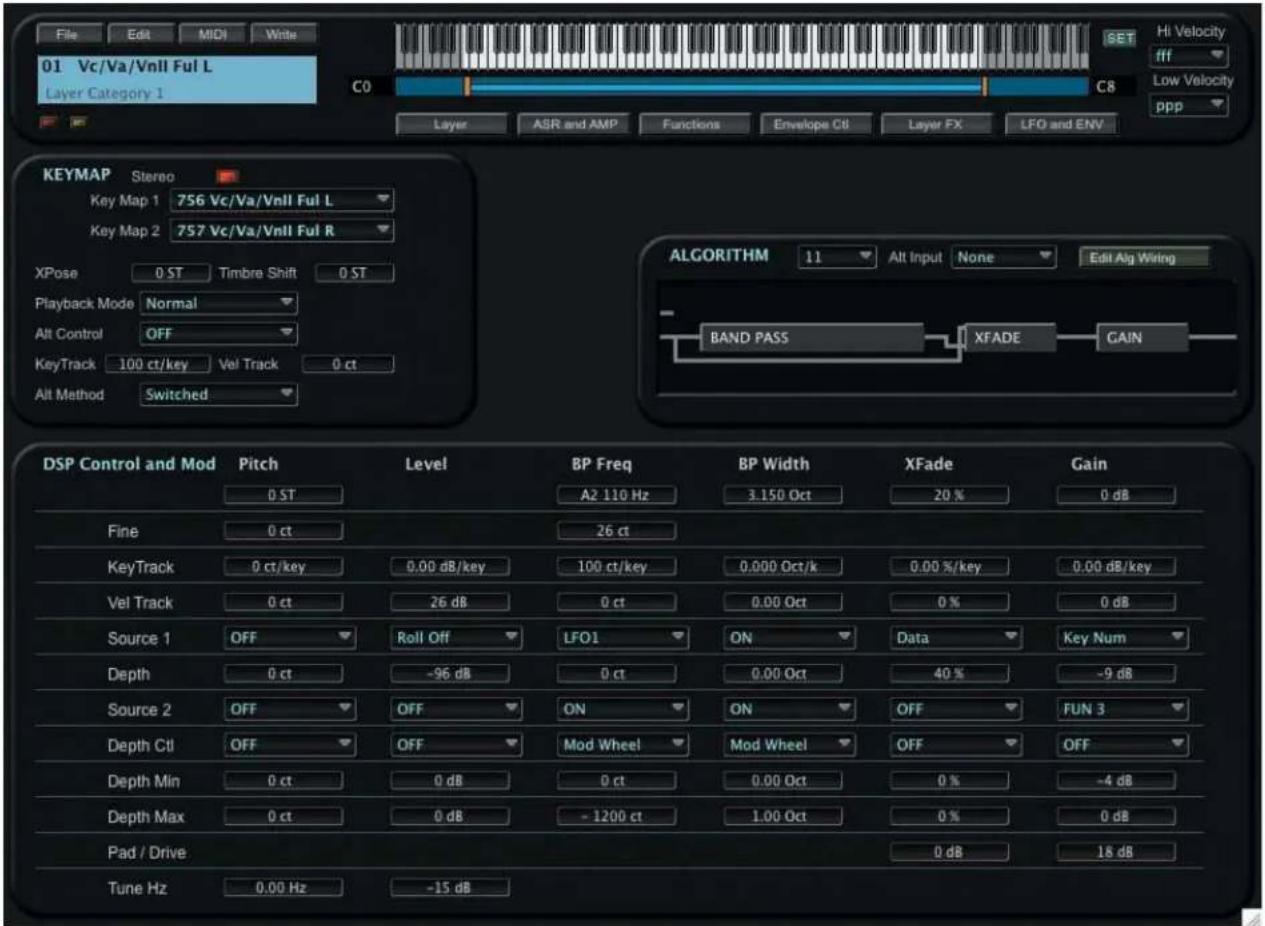Screen dimensions: 1265x926
Task: Switch to the Layer tab
Action: (x=451, y=125)
